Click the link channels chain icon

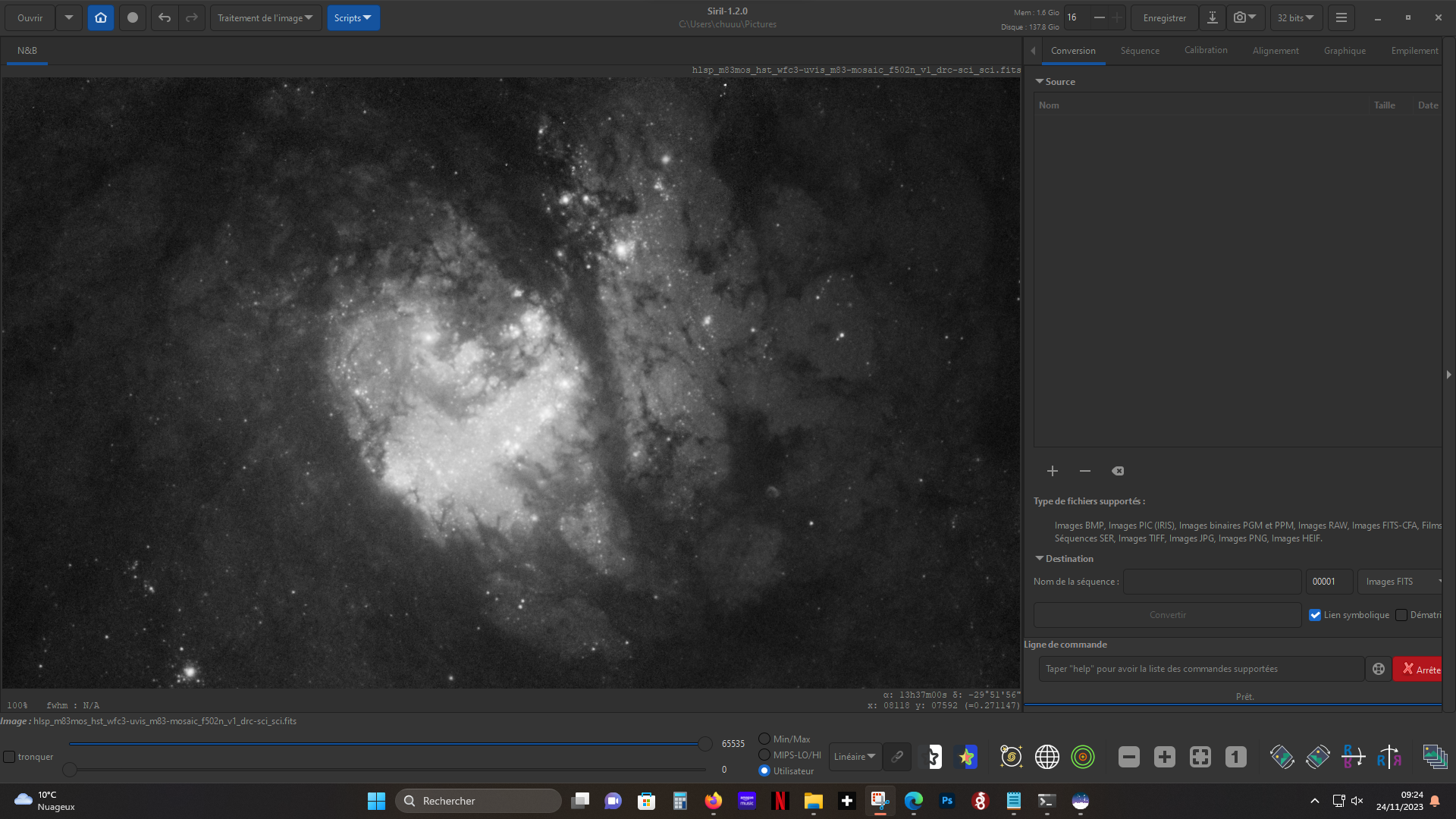click(897, 757)
